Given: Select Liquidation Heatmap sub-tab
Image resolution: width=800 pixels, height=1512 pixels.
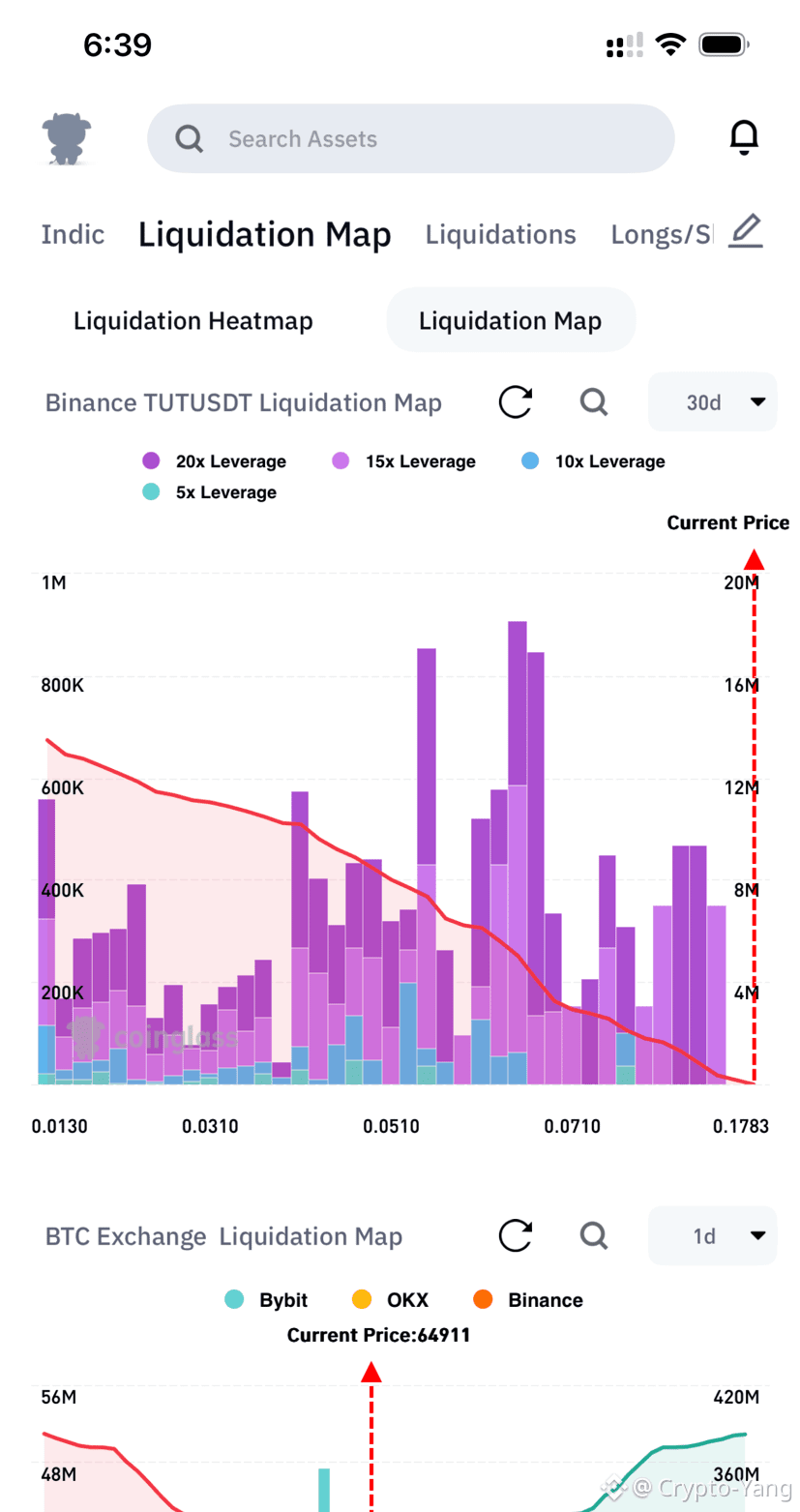Looking at the screenshot, I should coord(193,320).
